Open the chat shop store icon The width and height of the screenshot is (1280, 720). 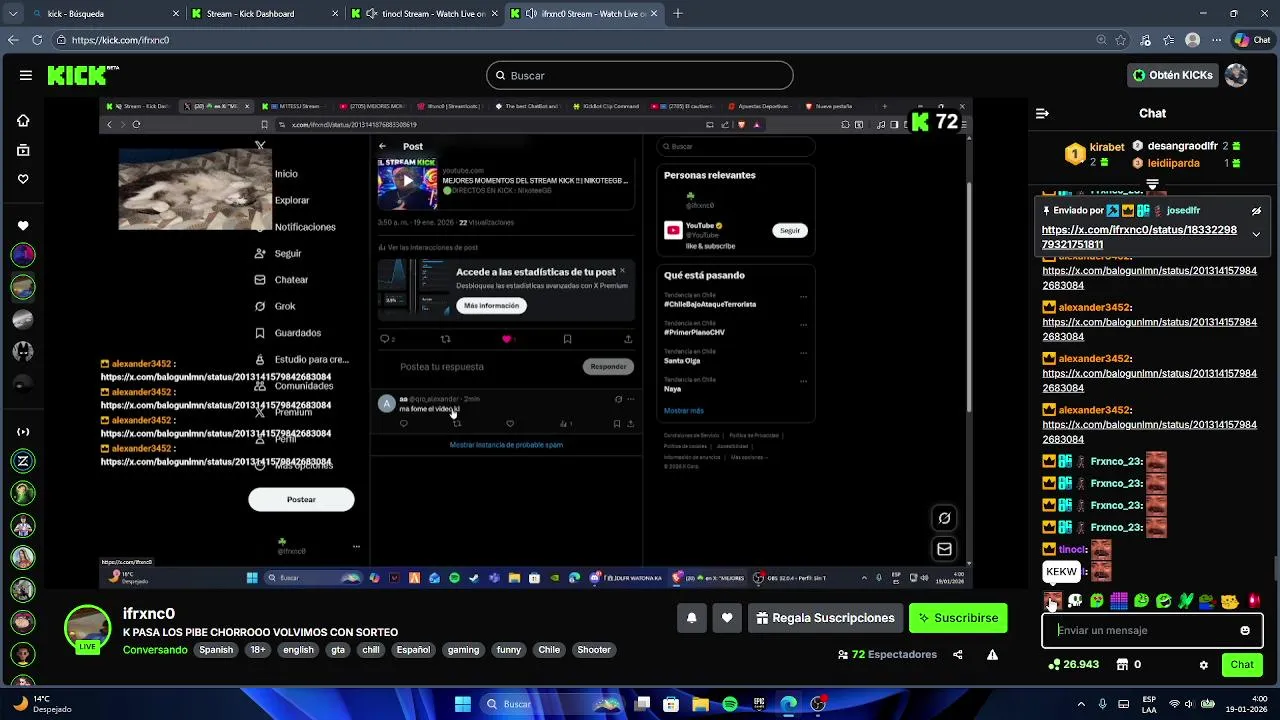click(1122, 664)
